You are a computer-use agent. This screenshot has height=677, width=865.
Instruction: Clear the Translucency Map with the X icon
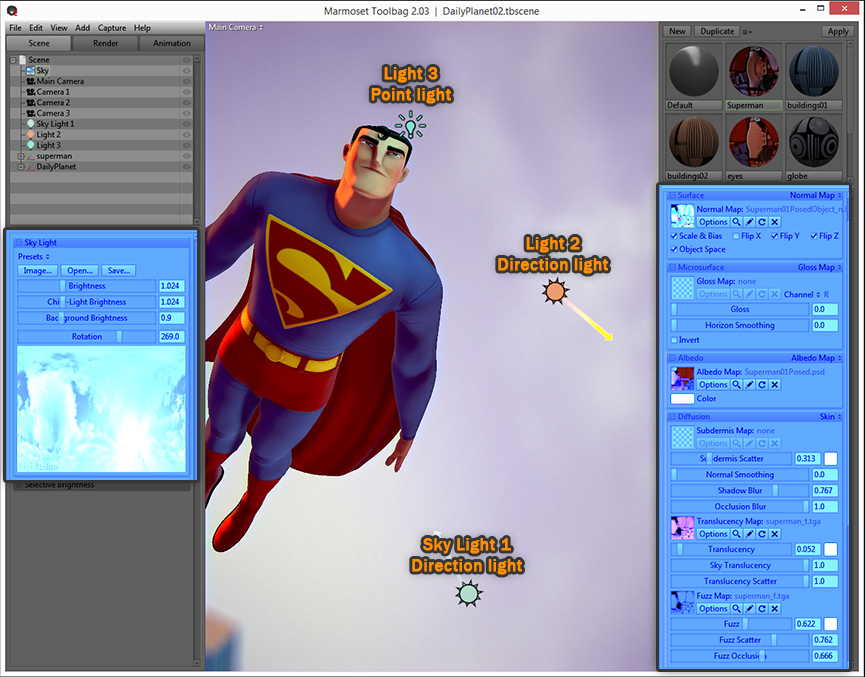(x=775, y=534)
